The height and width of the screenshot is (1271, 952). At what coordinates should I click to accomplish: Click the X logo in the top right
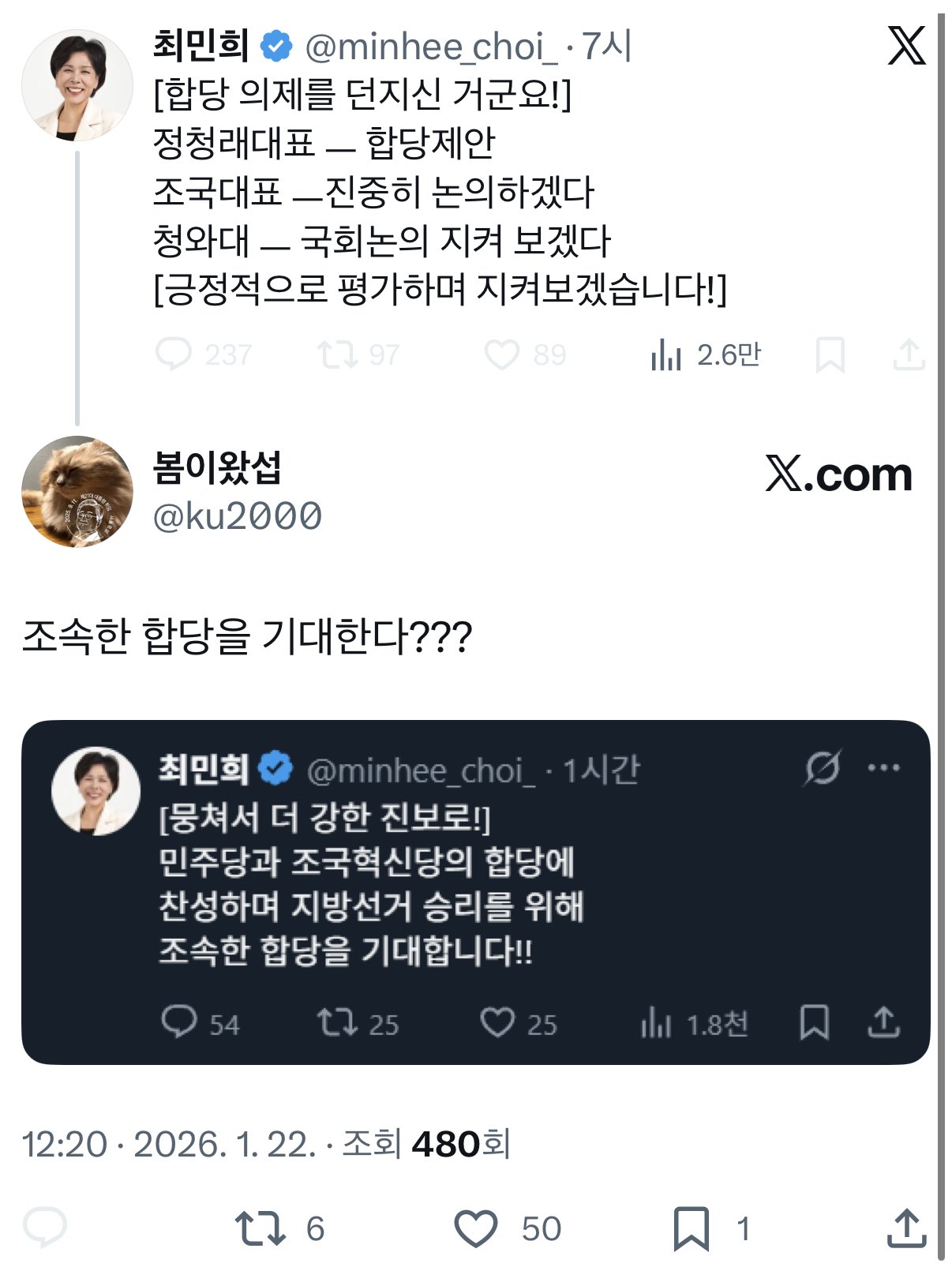905,46
